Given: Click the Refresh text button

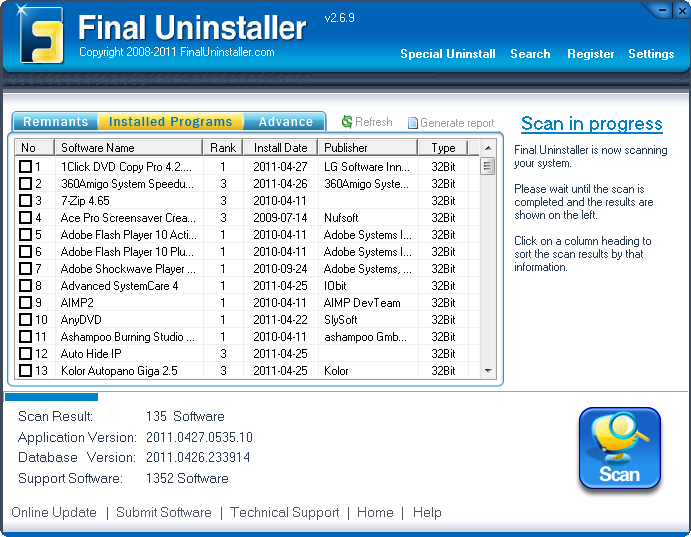Looking at the screenshot, I should click(x=374, y=122).
